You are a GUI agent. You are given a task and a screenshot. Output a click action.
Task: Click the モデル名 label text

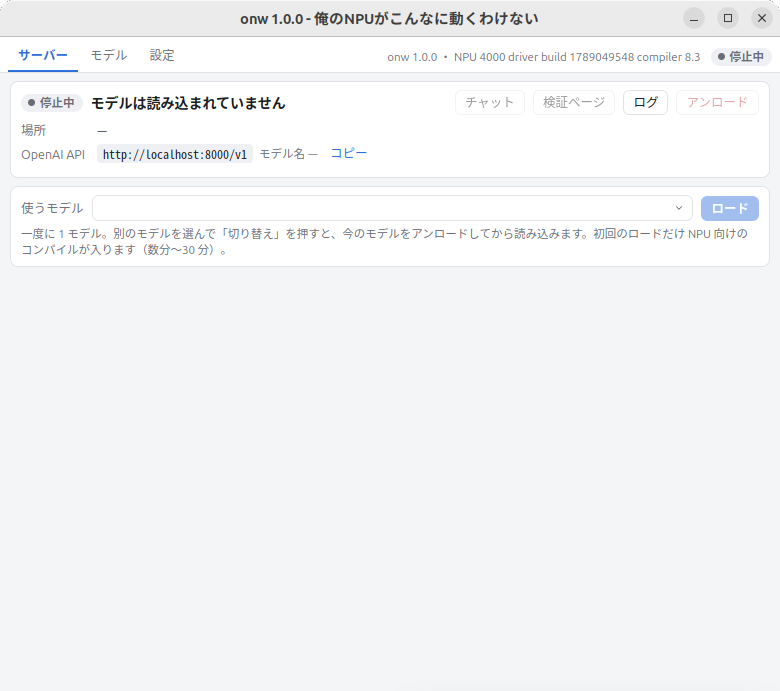click(x=282, y=154)
